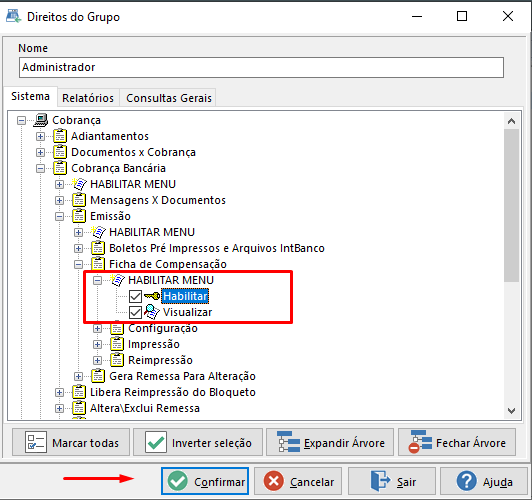Viewport: 532px width, 500px height.
Task: Expand the Gera Remessa Para Alteração node
Action: click(x=78, y=376)
